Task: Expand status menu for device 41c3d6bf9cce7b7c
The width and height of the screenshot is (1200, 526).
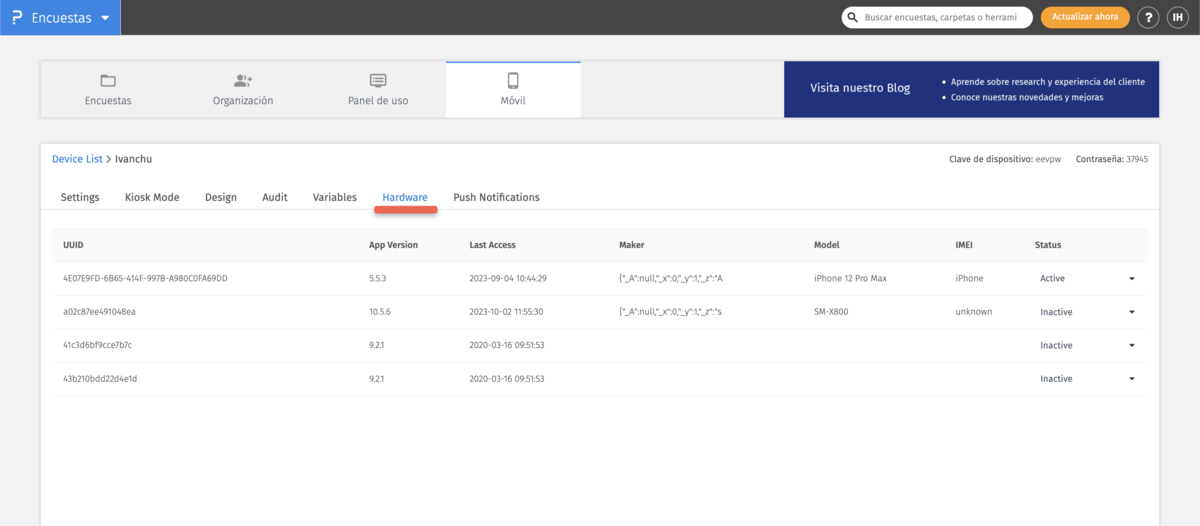Action: [1132, 346]
